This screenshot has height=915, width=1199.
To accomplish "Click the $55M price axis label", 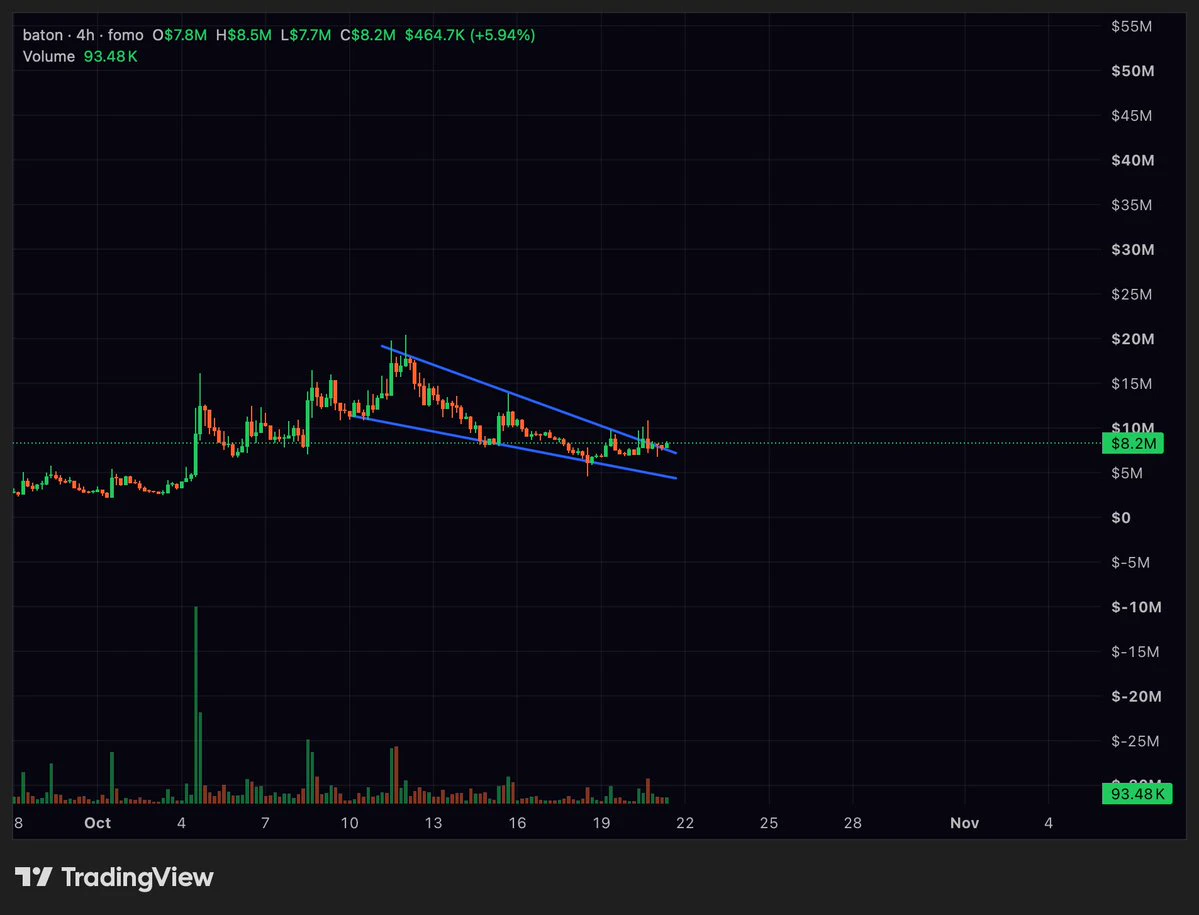I will 1132,26.
